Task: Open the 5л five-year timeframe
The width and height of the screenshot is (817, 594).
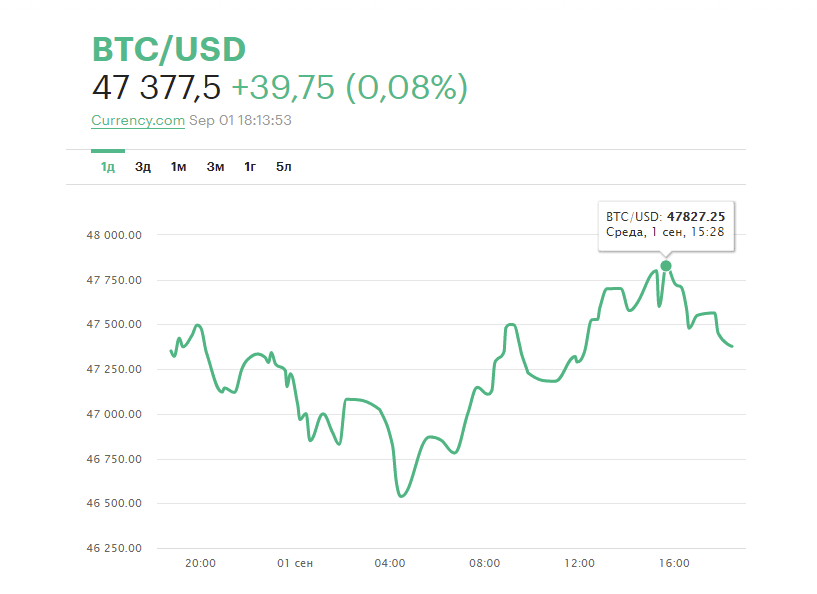Action: (x=283, y=166)
